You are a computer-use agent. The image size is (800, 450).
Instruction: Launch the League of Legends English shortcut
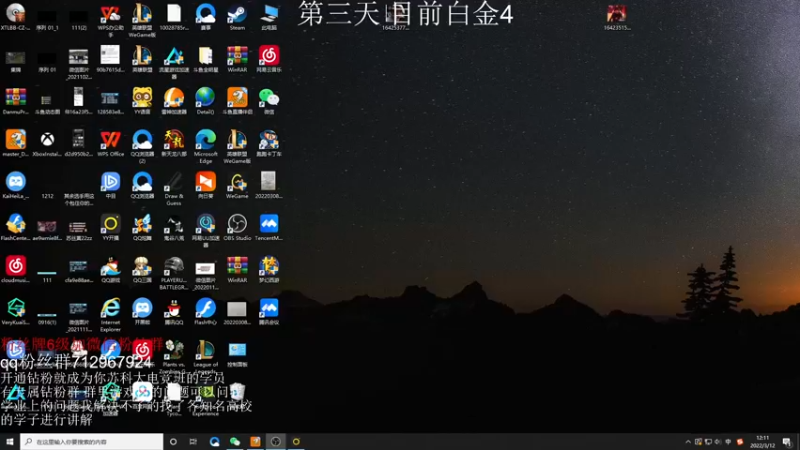click(x=206, y=354)
